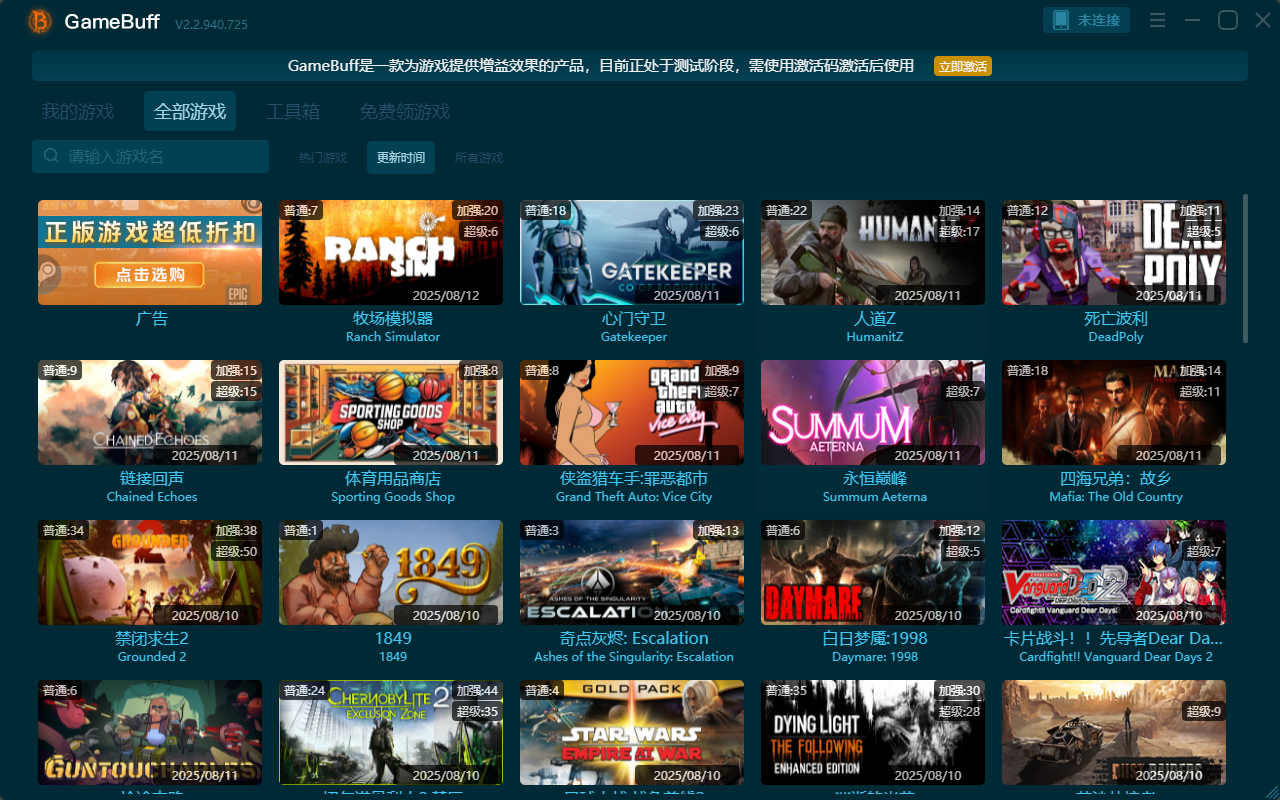Open Star Wars Empire at War cover
Image resolution: width=1280 pixels, height=800 pixels.
(x=632, y=732)
